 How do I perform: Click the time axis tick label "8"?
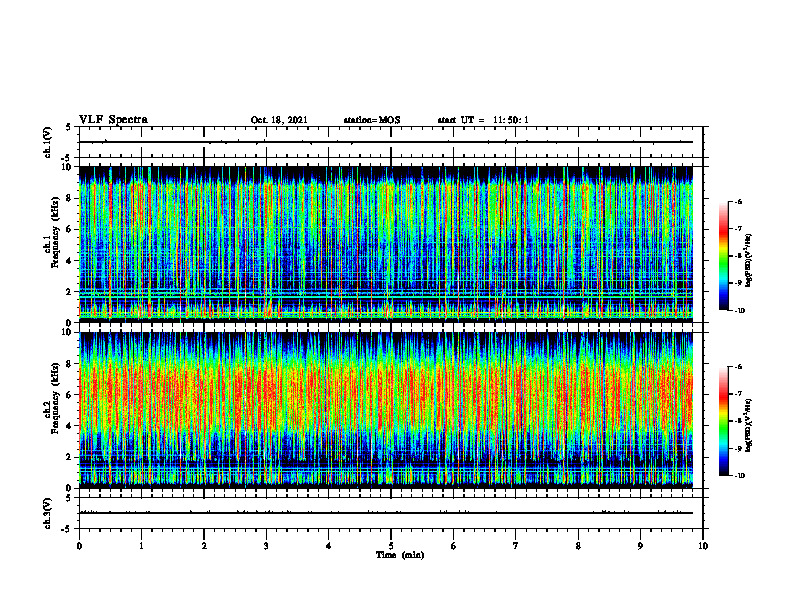[578, 546]
